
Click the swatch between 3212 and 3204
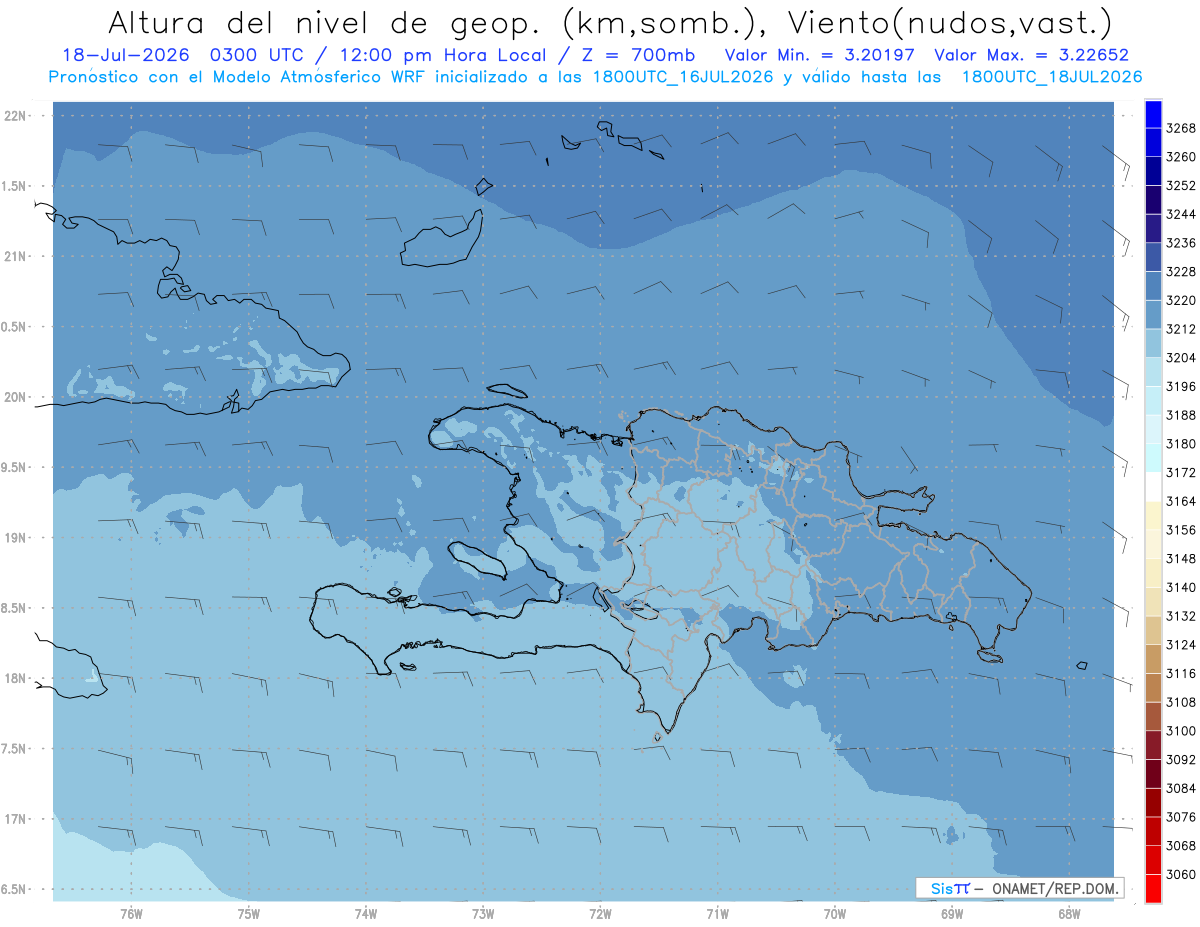point(1153,343)
